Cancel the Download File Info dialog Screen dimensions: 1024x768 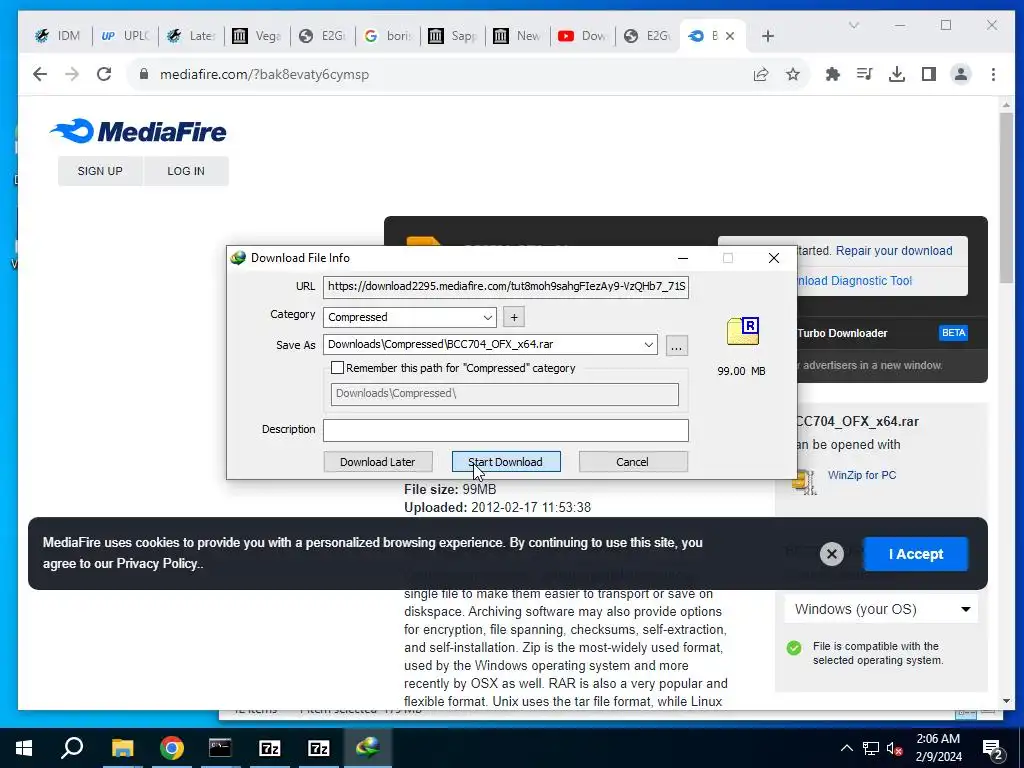pos(632,462)
